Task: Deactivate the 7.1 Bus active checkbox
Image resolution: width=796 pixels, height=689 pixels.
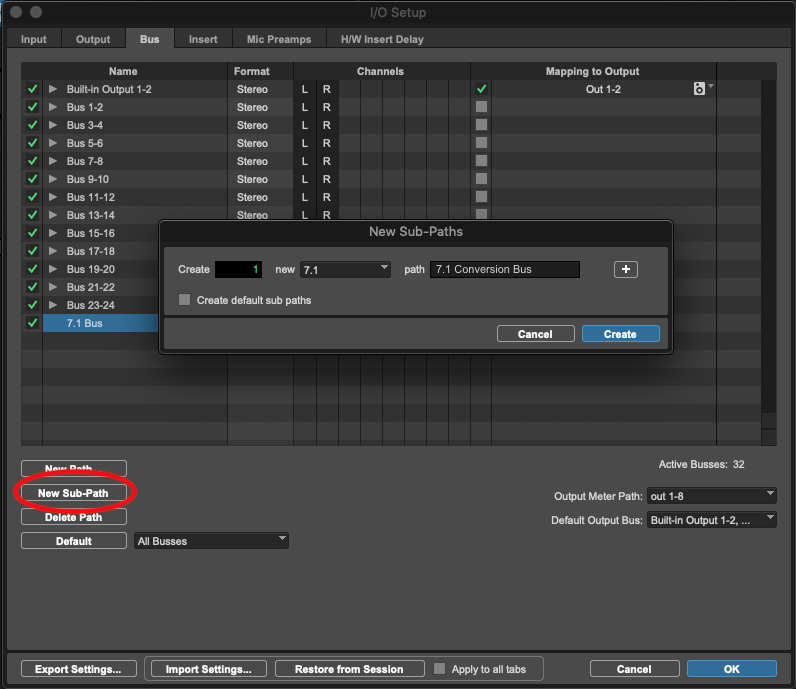Action: (x=32, y=323)
